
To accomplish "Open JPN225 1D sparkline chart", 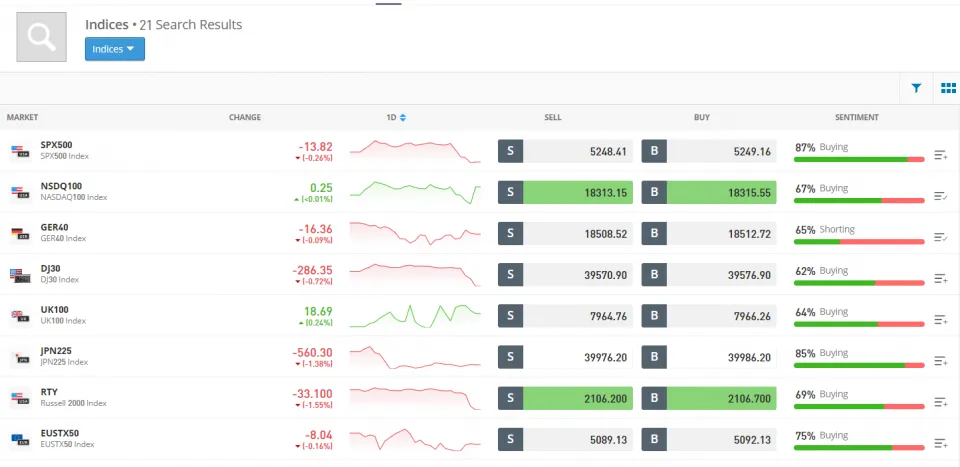I will click(415, 357).
